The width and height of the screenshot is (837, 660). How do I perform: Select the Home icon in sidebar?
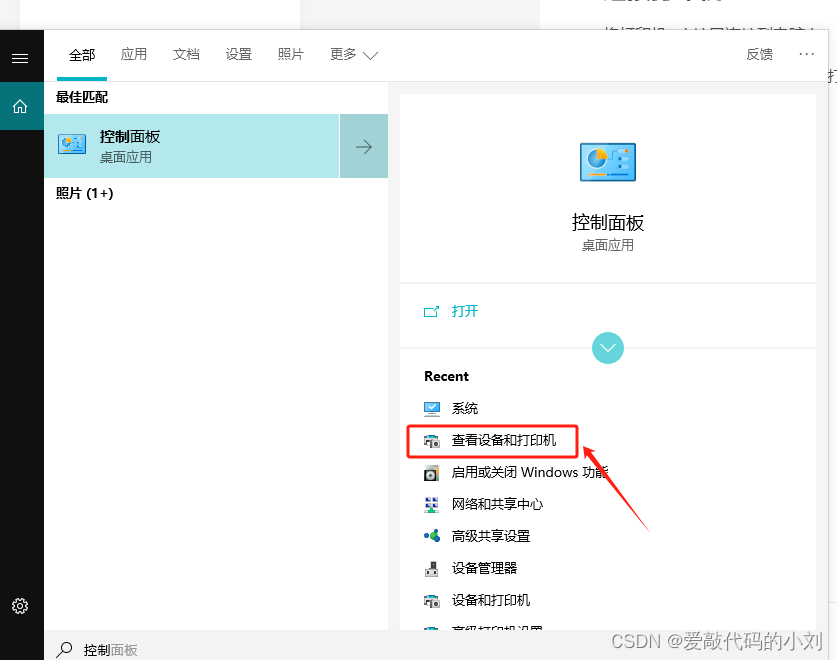coord(20,106)
